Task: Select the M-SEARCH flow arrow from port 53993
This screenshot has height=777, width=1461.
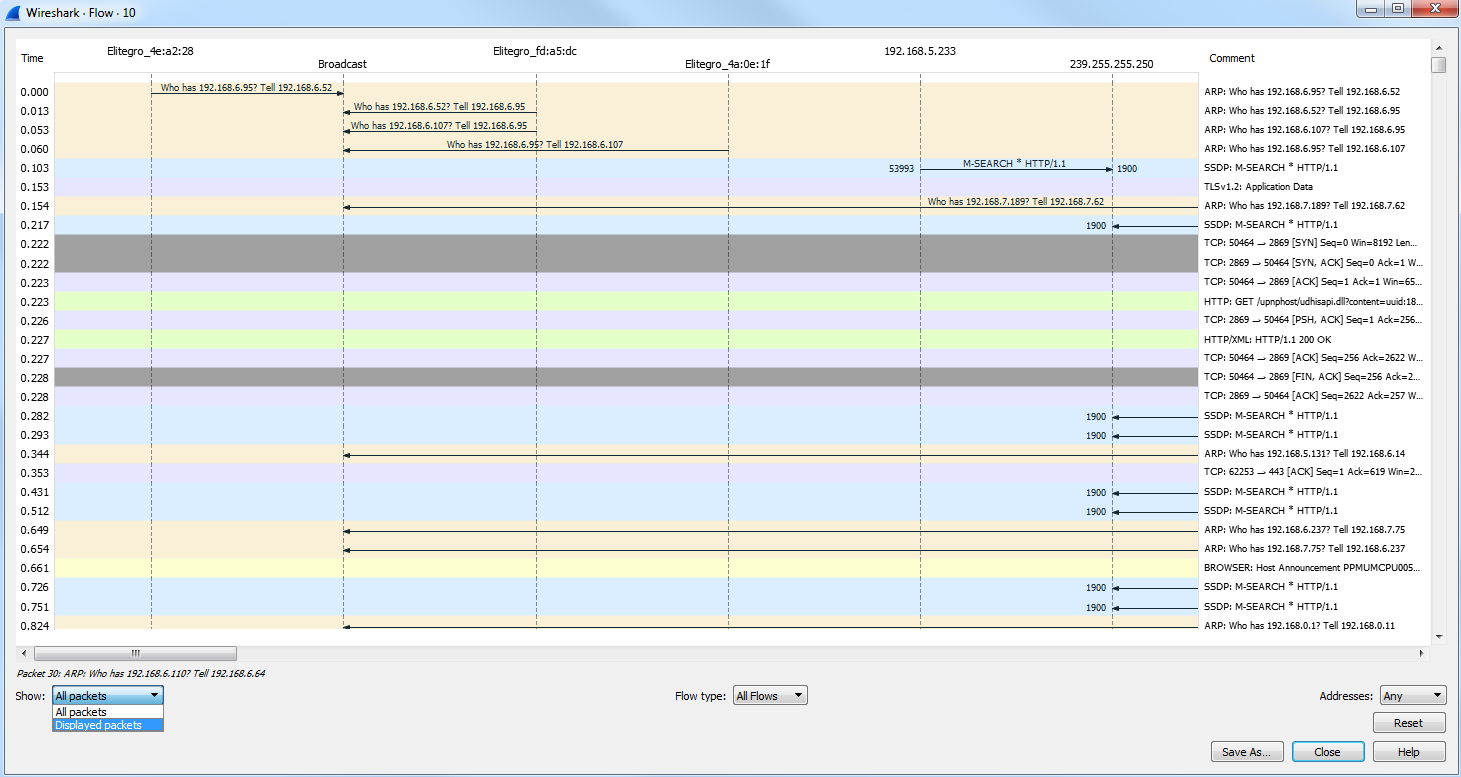Action: (1015, 169)
